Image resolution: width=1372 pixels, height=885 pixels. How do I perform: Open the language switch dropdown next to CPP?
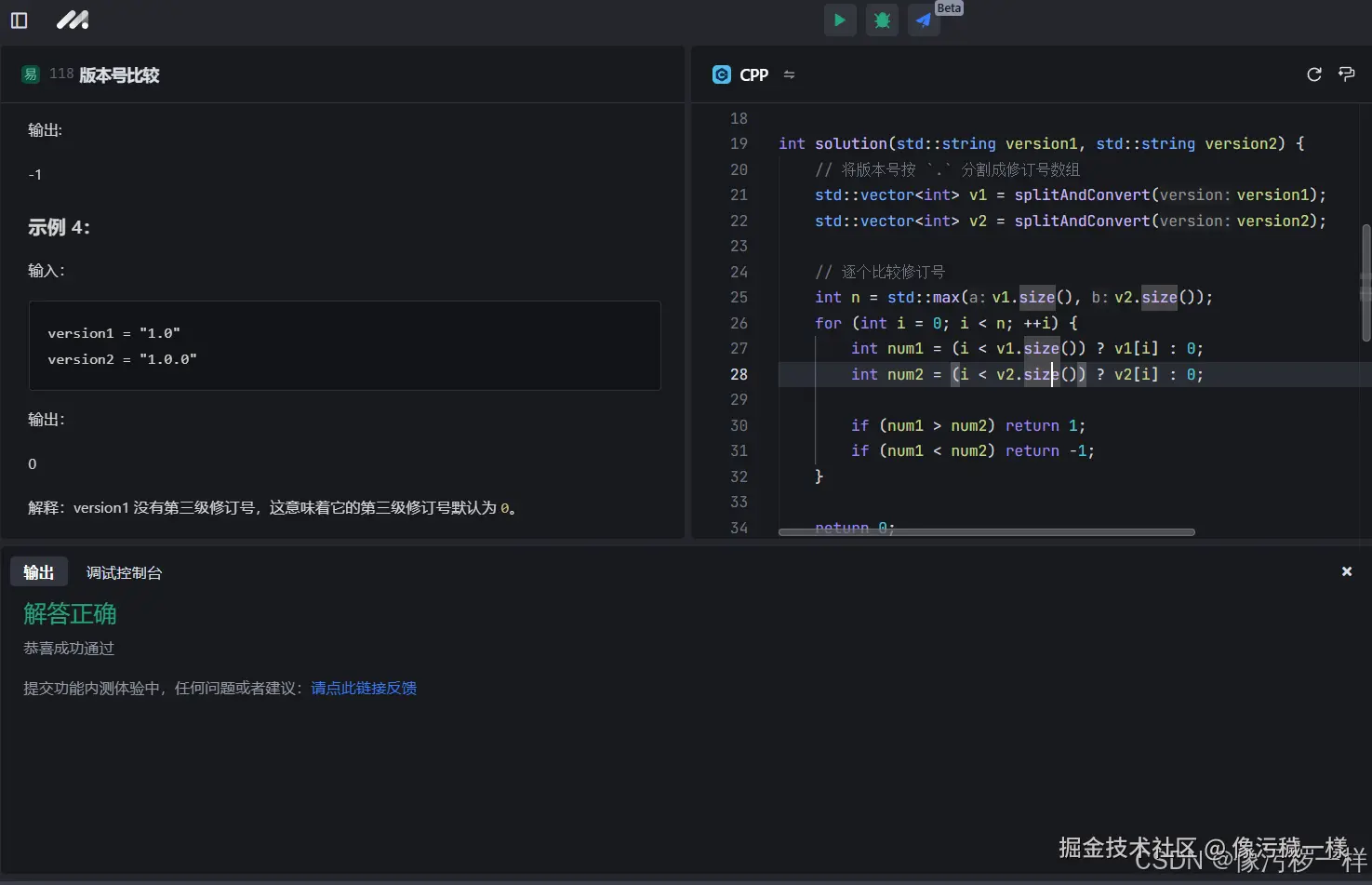(789, 74)
